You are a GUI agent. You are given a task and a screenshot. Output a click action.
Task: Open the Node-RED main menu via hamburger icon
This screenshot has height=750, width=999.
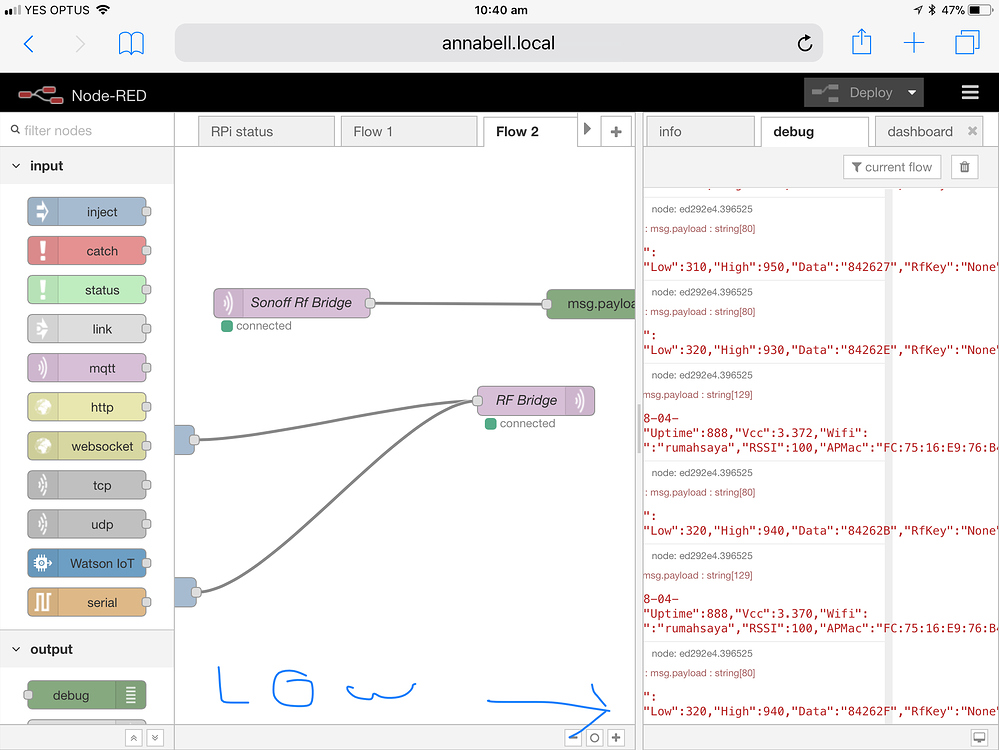[x=968, y=91]
